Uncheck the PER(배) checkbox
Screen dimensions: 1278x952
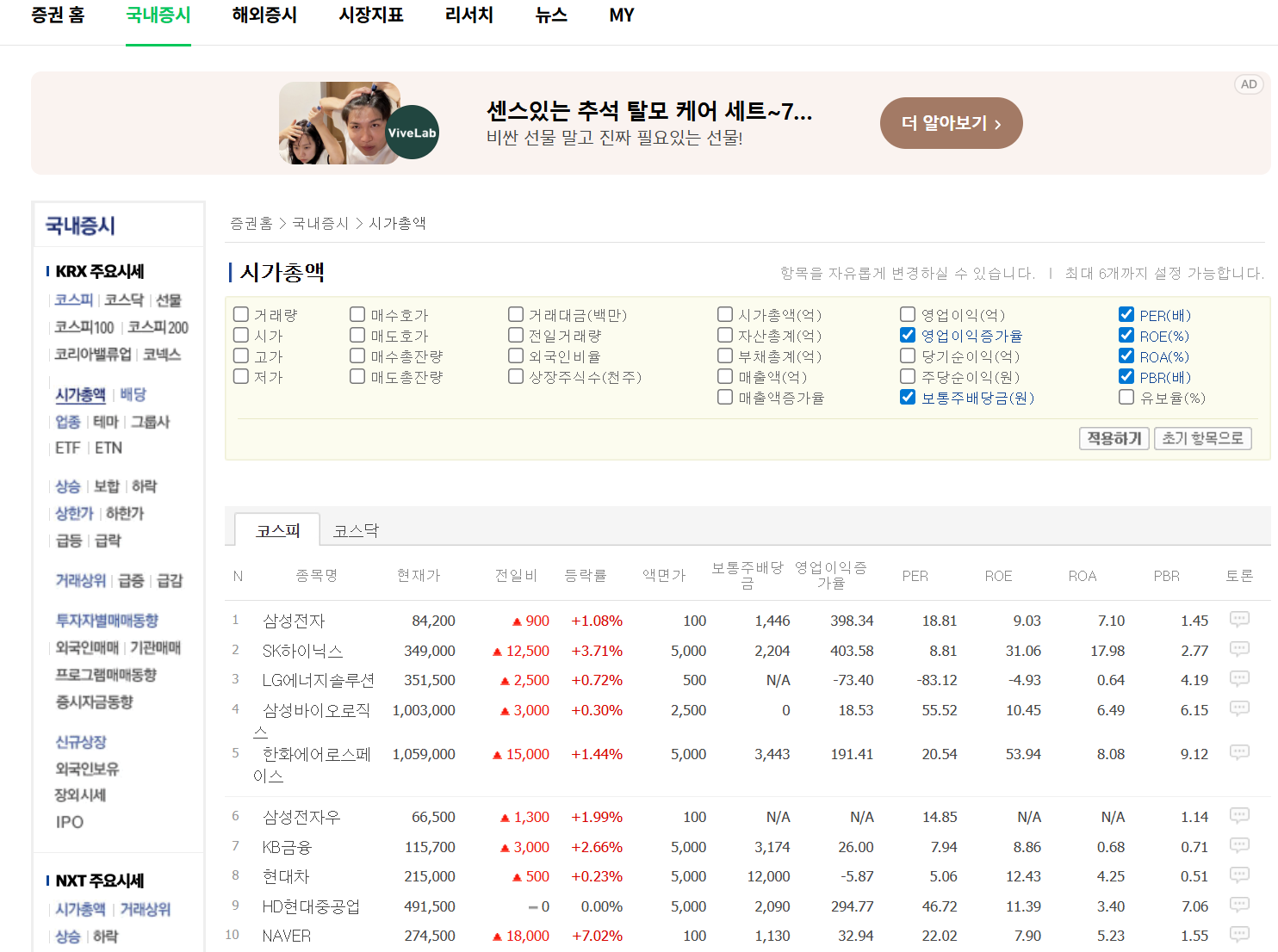point(1126,314)
